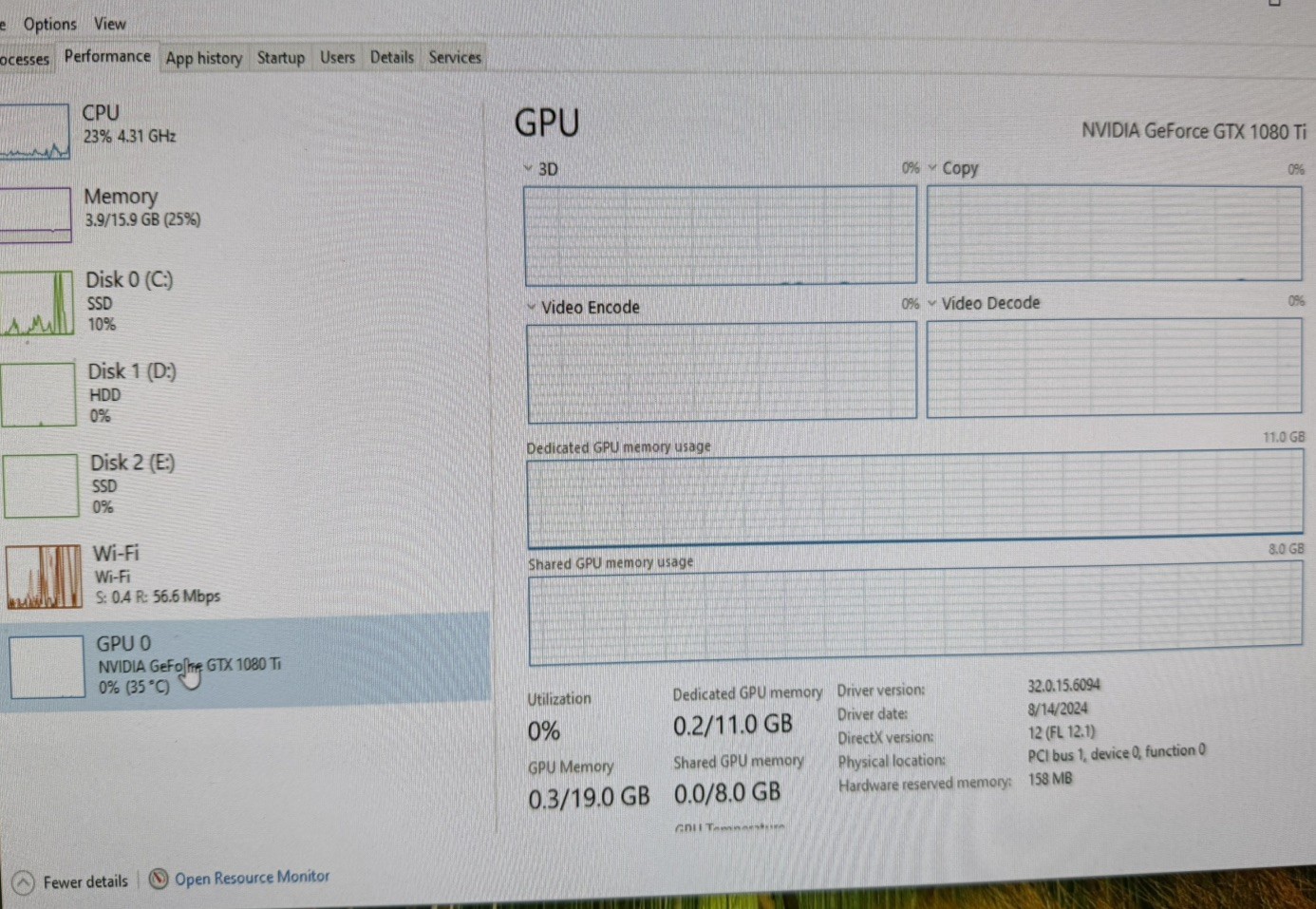Image resolution: width=1316 pixels, height=909 pixels.
Task: Click the '8.0 GB' graph scale label
Action: (x=1287, y=549)
